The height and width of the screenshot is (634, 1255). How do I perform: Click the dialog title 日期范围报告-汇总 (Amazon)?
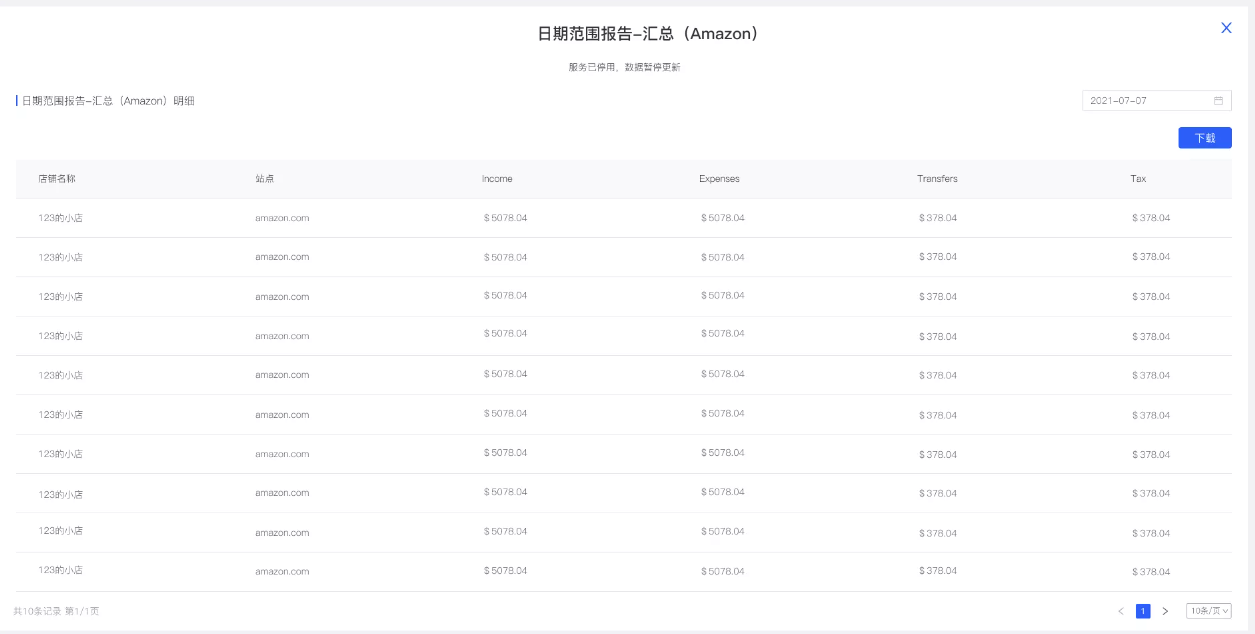pyautogui.click(x=649, y=34)
